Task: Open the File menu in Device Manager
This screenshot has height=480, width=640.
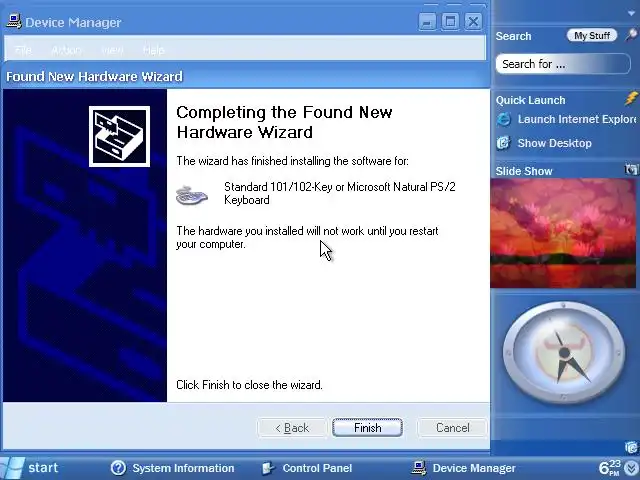Action: pyautogui.click(x=23, y=50)
